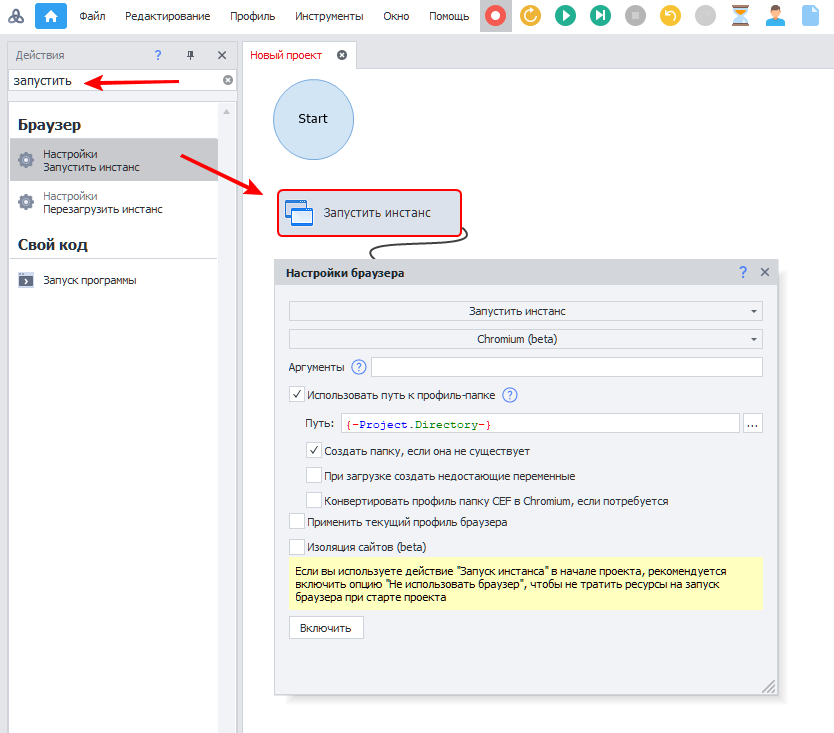Screen dimensions: 834x733
Task: Click the Start node on canvas
Action: click(313, 119)
